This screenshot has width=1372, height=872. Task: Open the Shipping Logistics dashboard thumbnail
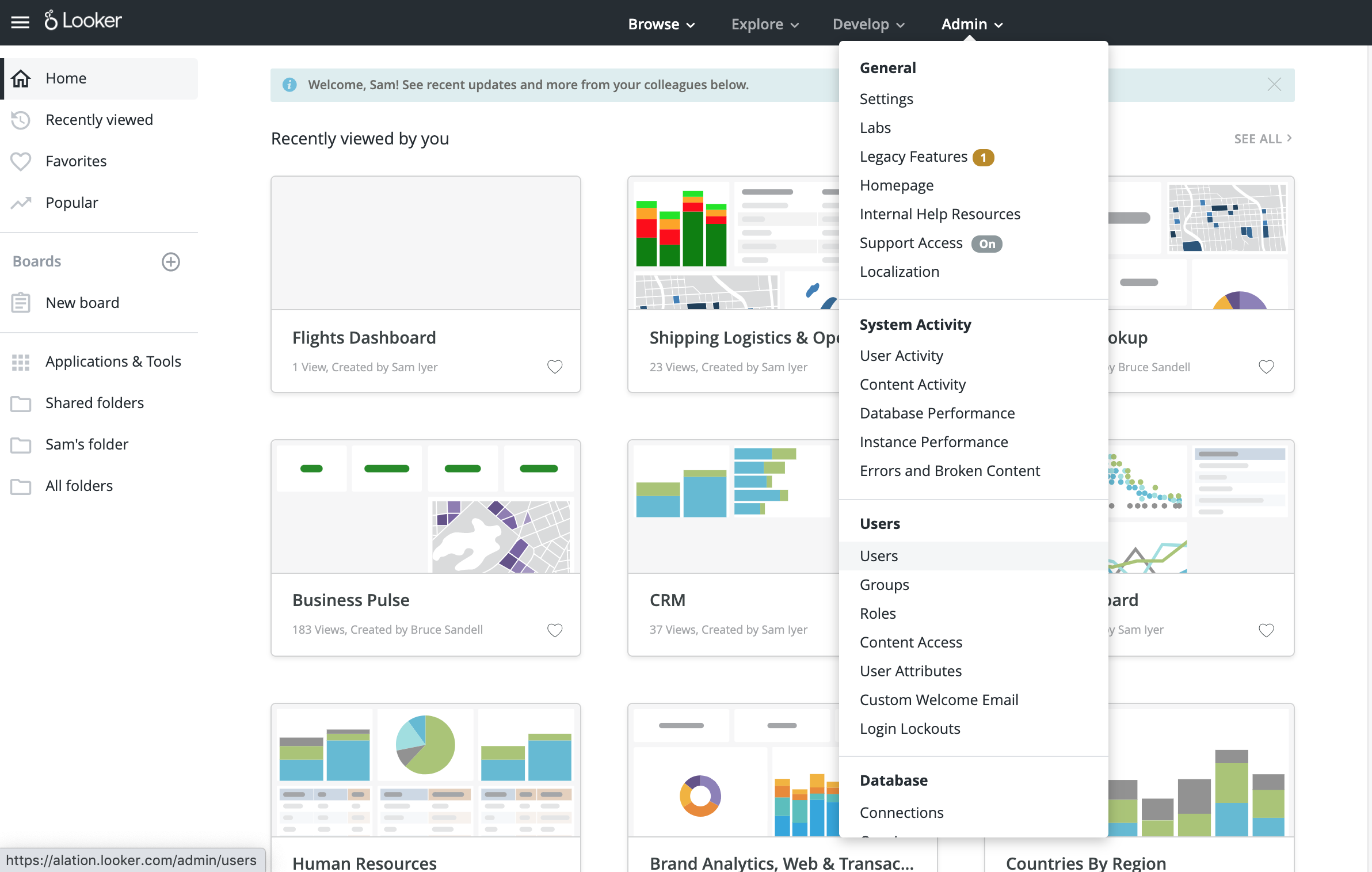[734, 243]
